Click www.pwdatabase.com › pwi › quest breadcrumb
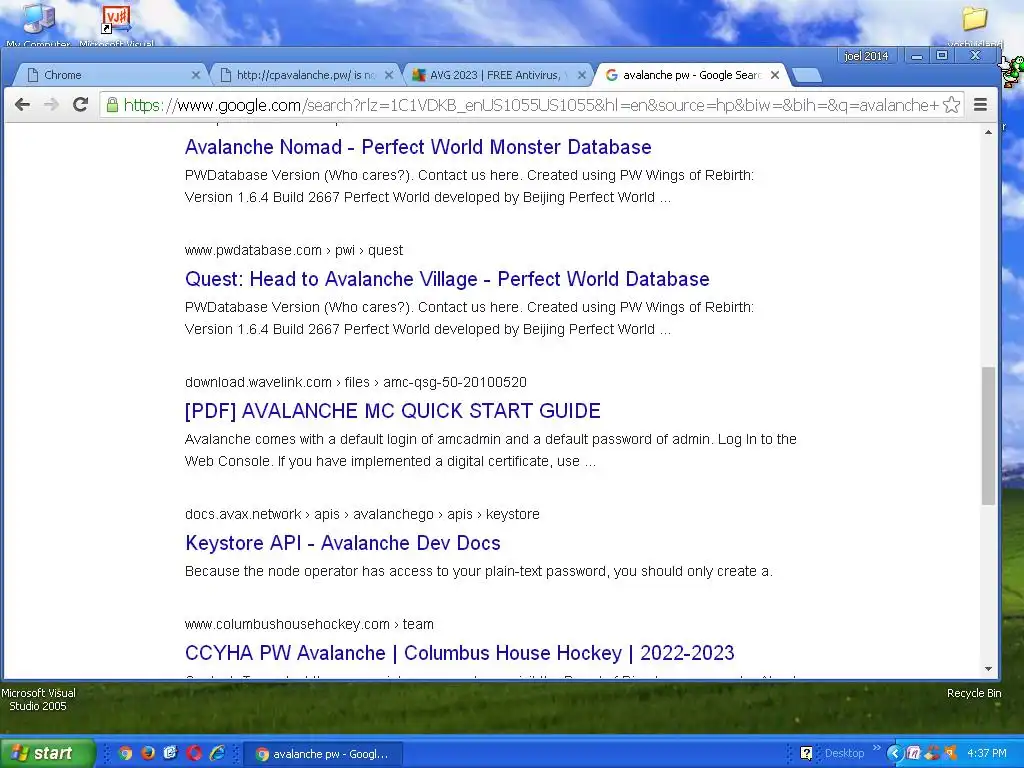 tap(294, 250)
